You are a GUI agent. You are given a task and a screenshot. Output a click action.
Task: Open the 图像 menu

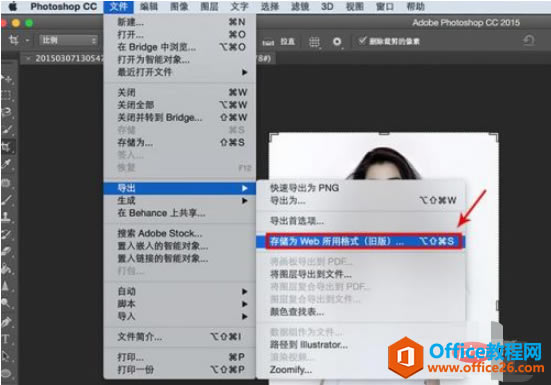point(179,6)
